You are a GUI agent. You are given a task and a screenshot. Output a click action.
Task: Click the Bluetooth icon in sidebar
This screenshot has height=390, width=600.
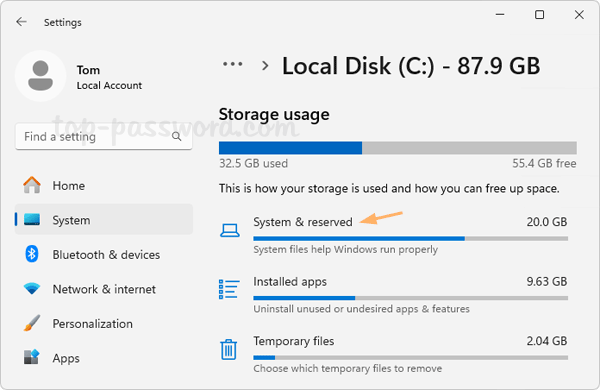(32, 254)
